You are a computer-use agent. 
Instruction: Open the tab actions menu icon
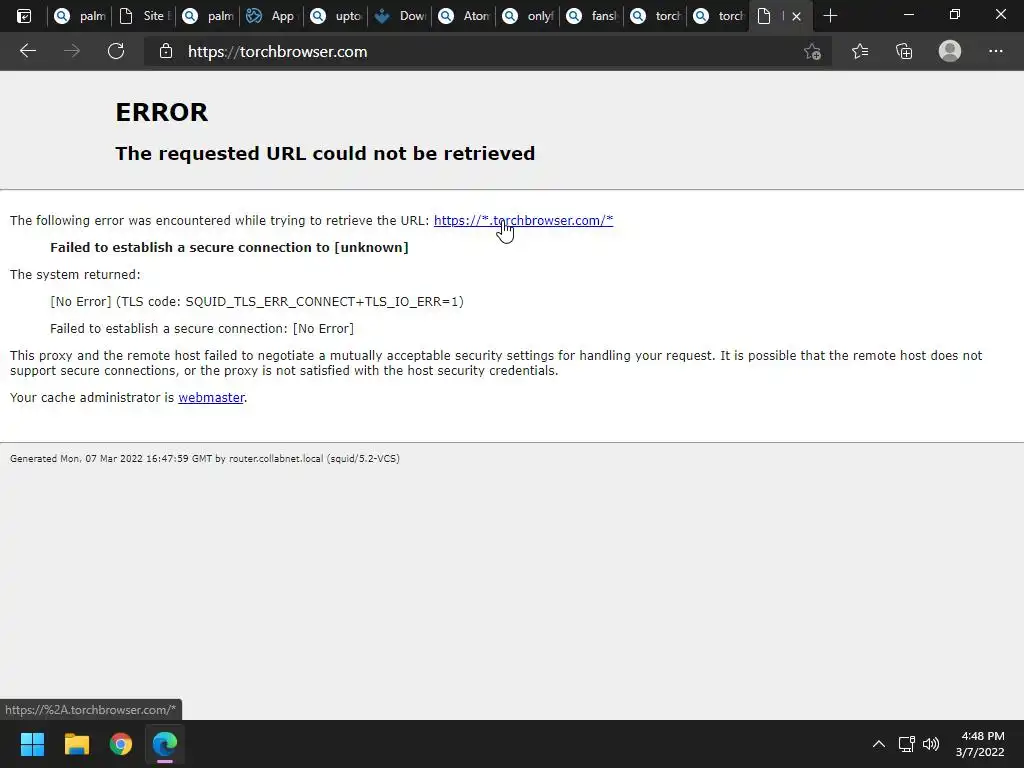pyautogui.click(x=24, y=16)
